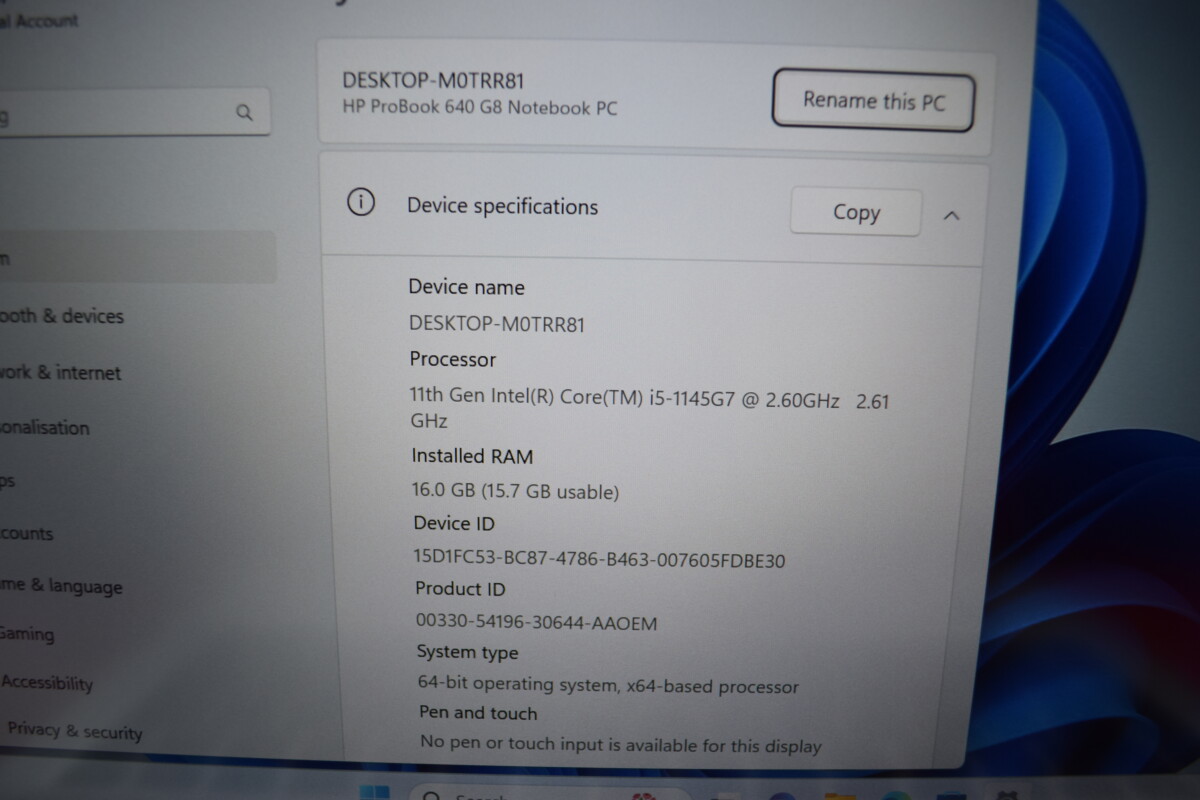Click the HP ProBook 640 G8 Notebook PC text
The width and height of the screenshot is (1200, 800).
(x=480, y=107)
